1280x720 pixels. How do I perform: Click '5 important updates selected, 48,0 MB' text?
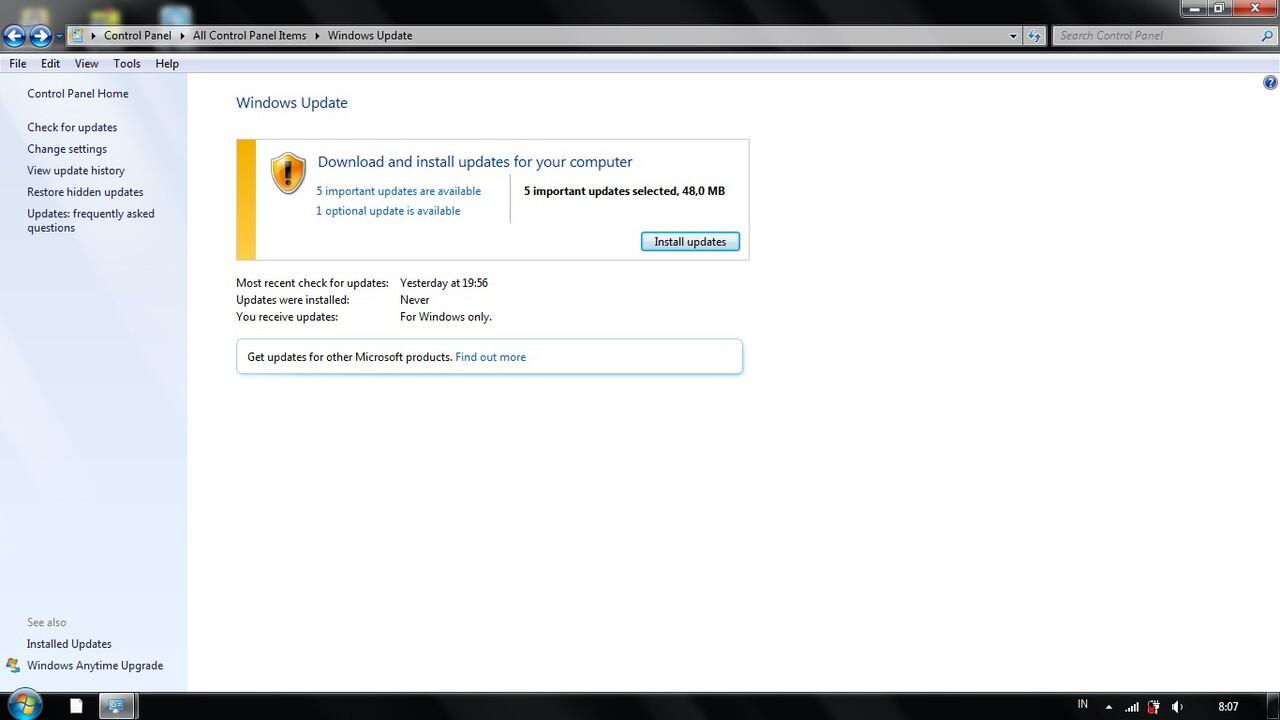tap(624, 191)
